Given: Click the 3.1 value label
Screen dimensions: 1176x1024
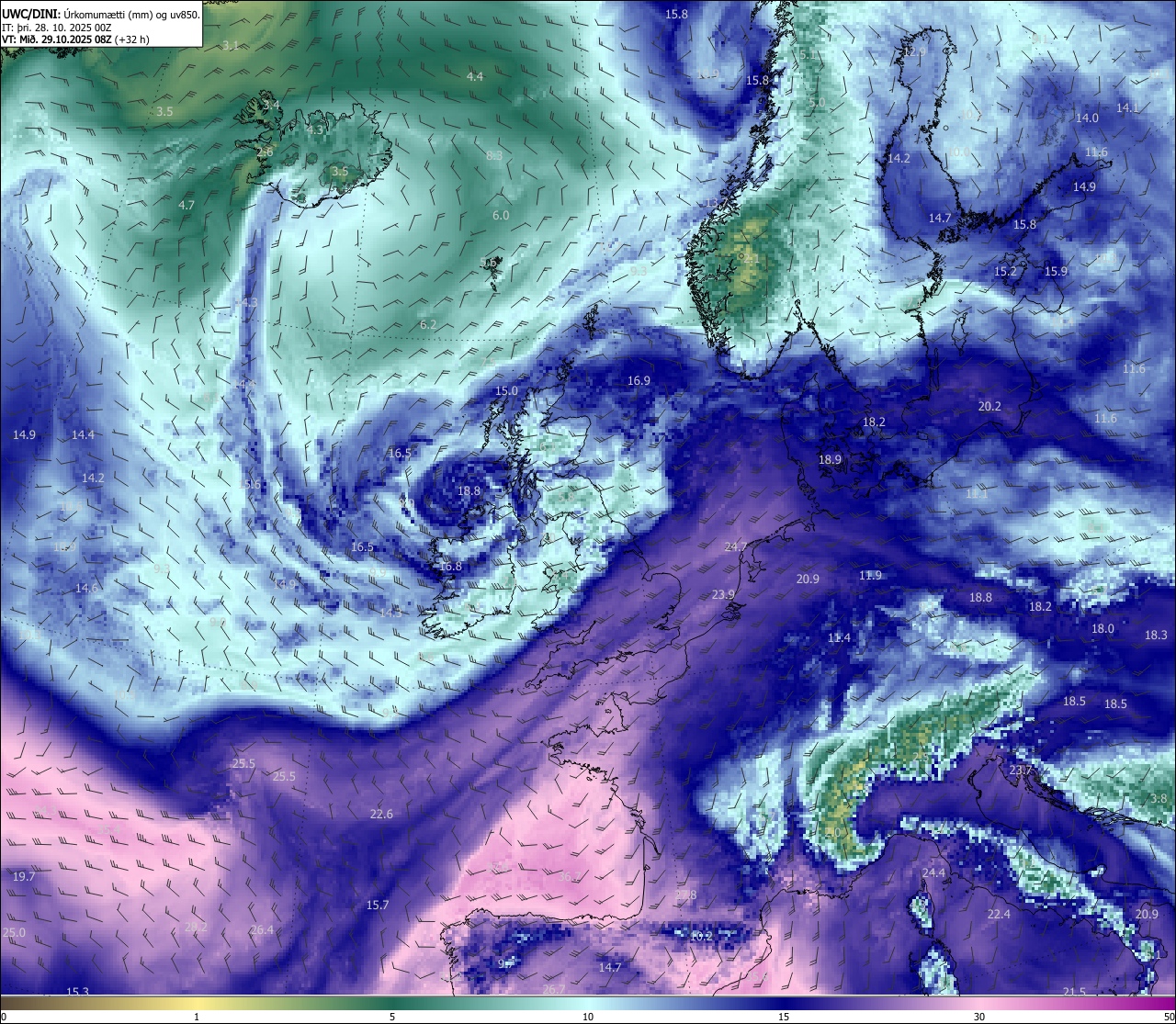Looking at the screenshot, I should click(x=231, y=45).
